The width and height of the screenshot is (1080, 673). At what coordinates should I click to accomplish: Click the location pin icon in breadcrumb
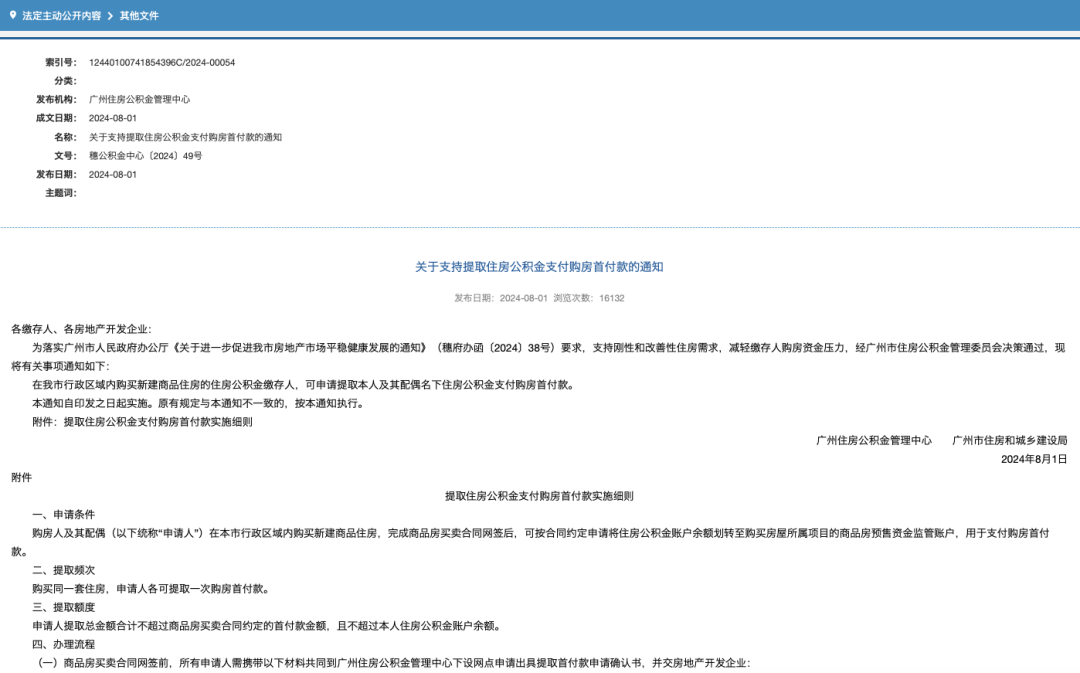click(13, 15)
